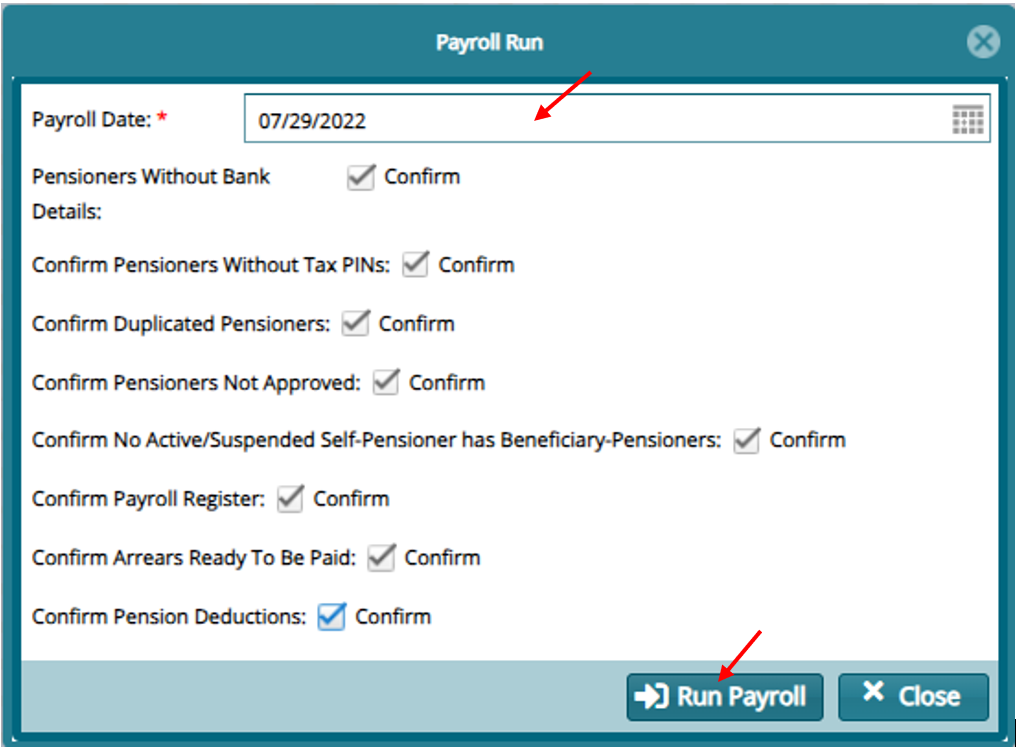Disable the Confirm Pension Deductions checkbox
This screenshot has width=1016, height=748.
[x=331, y=617]
